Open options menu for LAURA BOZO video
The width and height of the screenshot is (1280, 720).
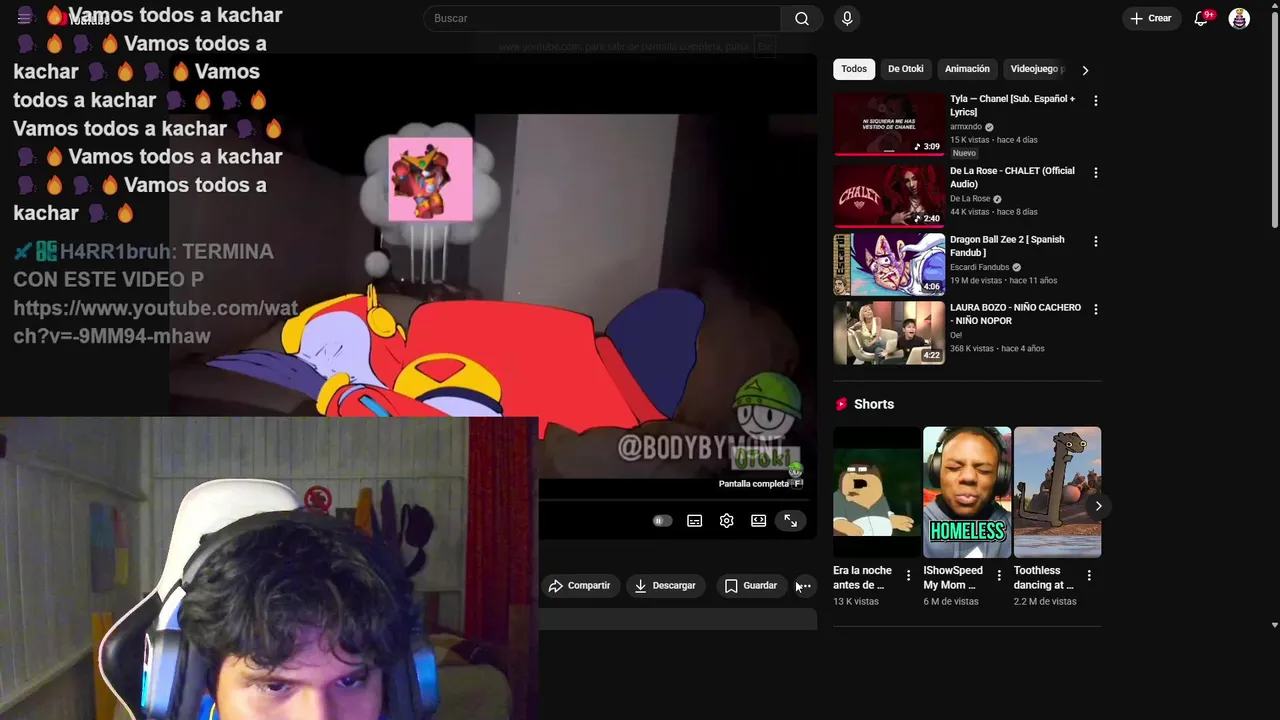pos(1096,310)
